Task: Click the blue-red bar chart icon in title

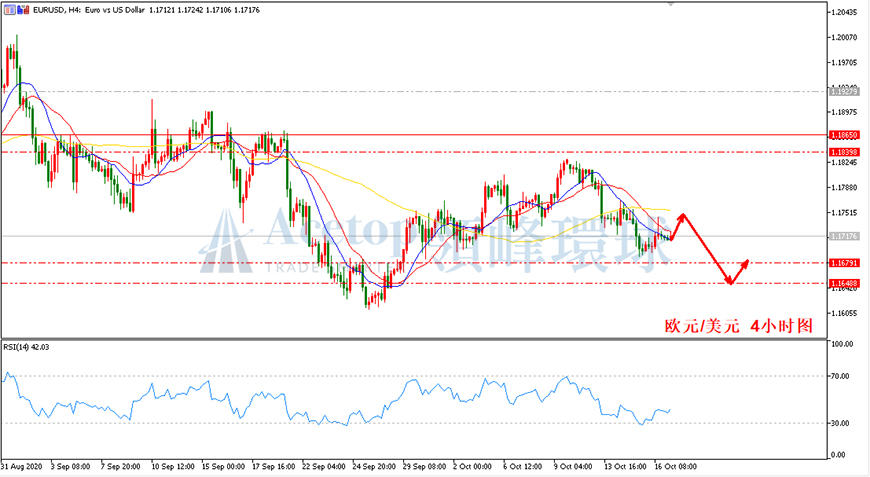Action: (23, 9)
